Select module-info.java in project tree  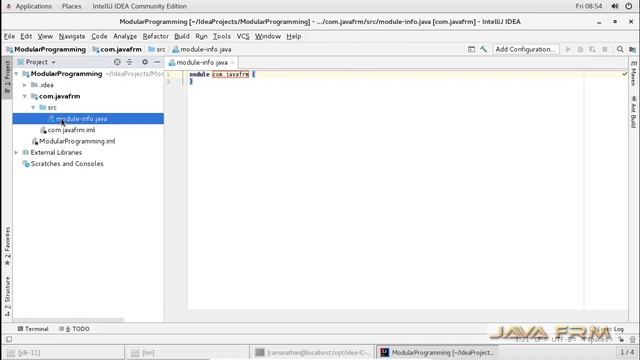[x=88, y=118]
